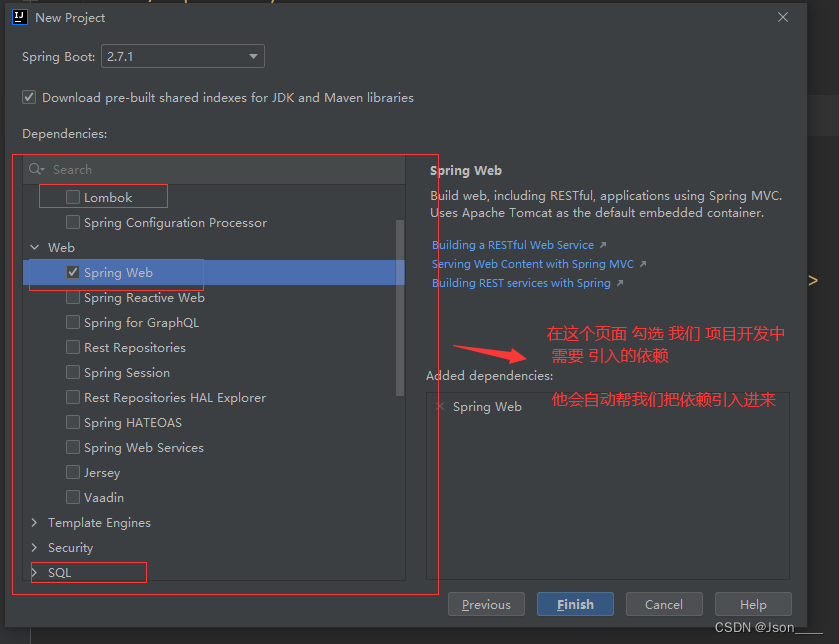
Task: Expand the Template Engines section
Action: point(33,522)
